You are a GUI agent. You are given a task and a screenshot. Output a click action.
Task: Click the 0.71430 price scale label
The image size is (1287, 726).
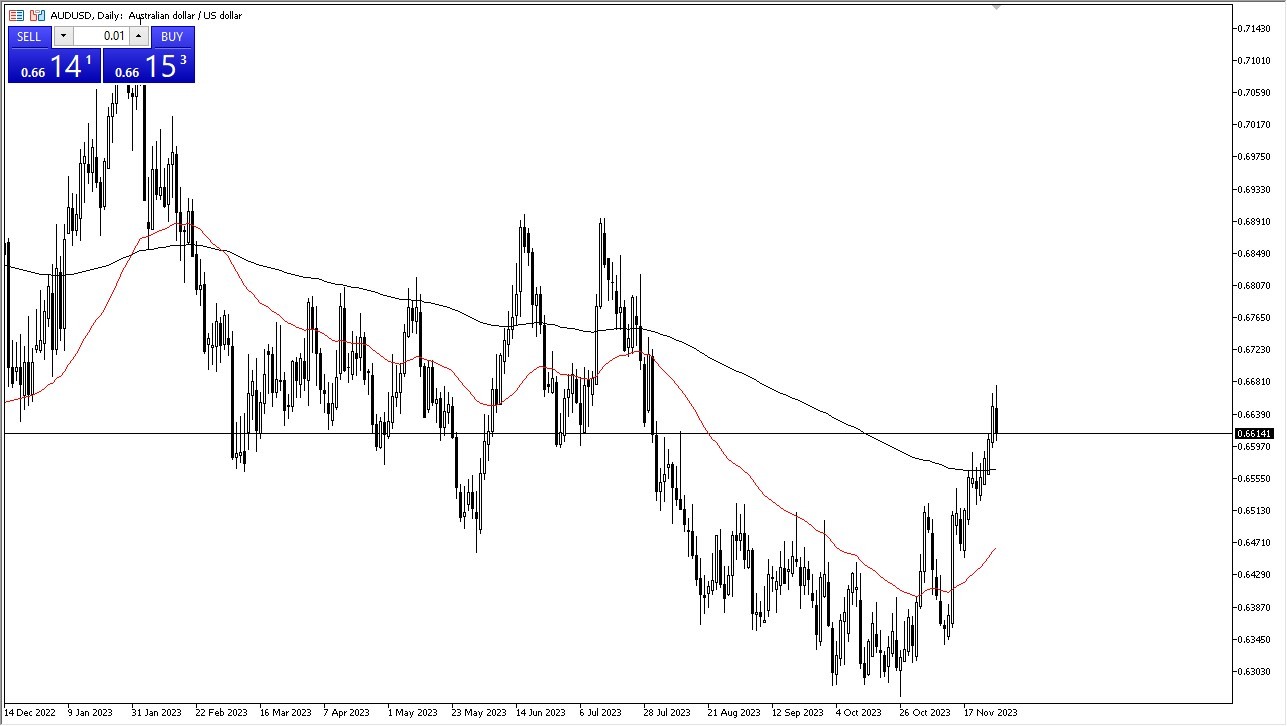pos(1255,28)
